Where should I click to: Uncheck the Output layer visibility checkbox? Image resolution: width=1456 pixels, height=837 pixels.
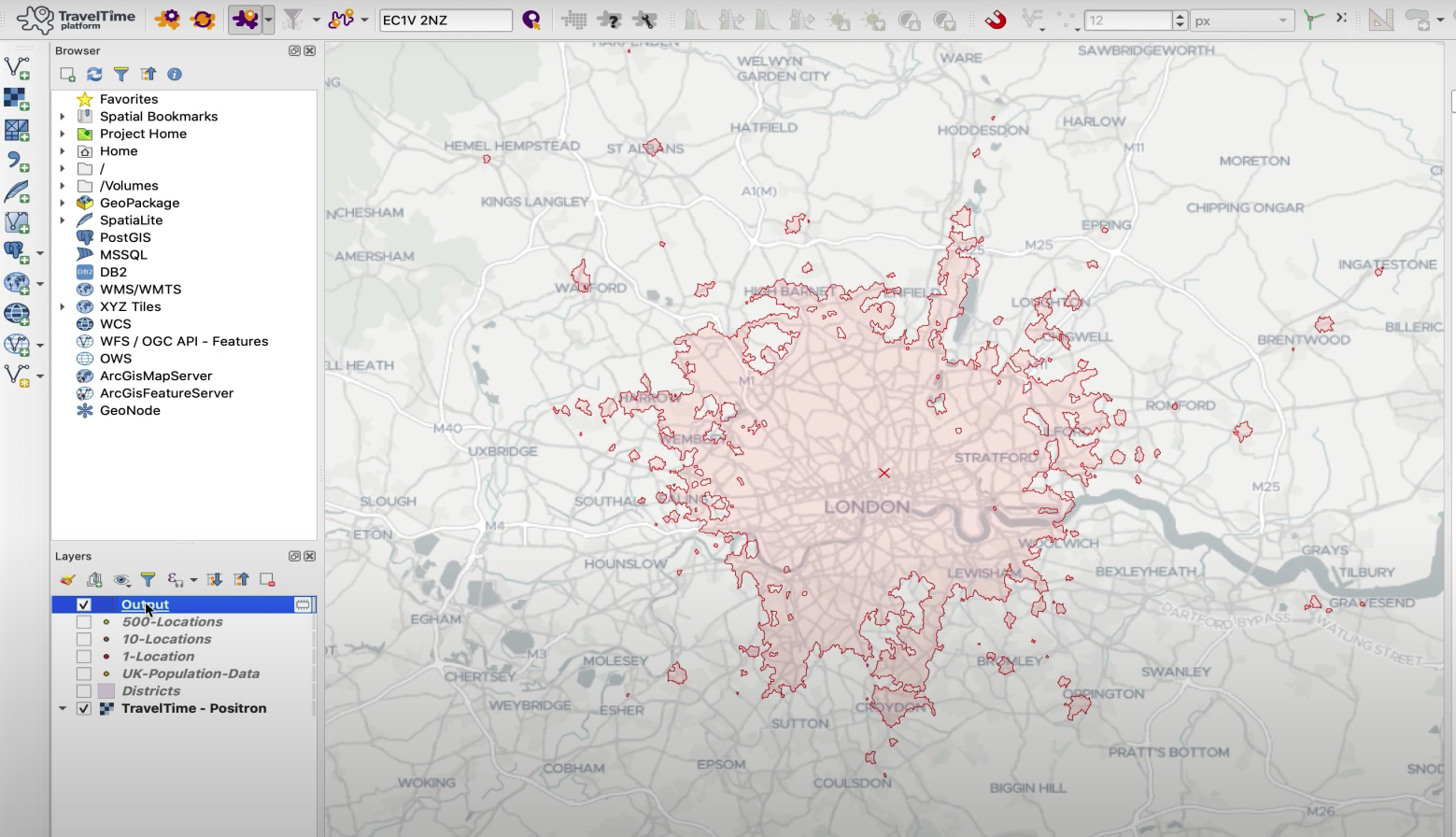pos(84,605)
